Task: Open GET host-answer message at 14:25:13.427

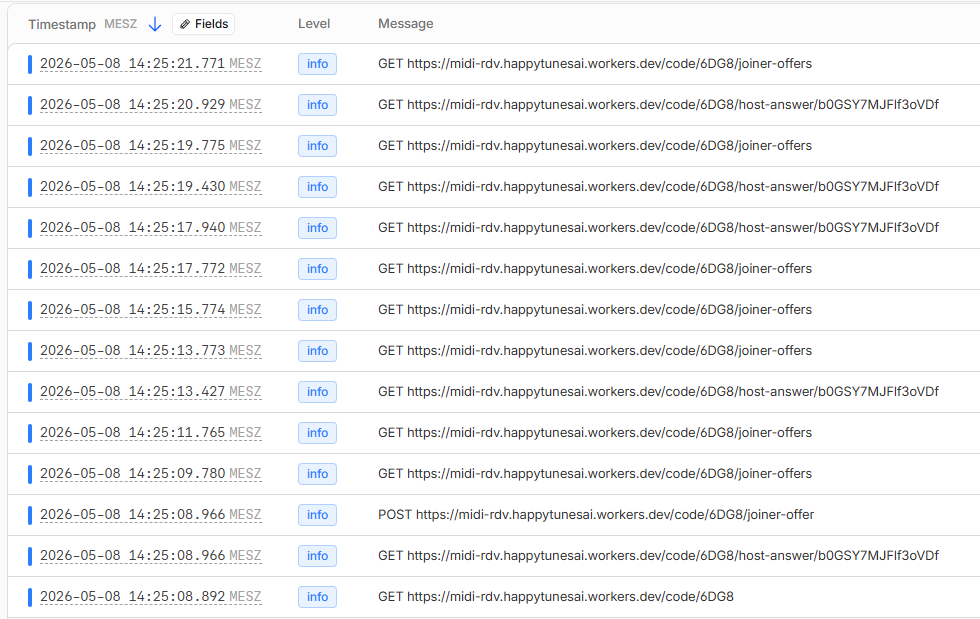Action: (658, 391)
